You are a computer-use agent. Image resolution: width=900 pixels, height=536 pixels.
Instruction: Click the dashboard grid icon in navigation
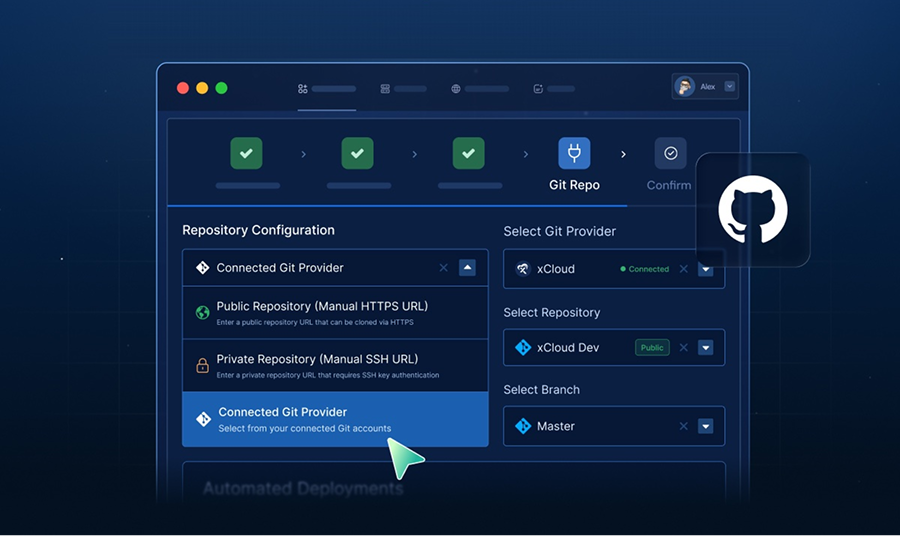pos(303,89)
